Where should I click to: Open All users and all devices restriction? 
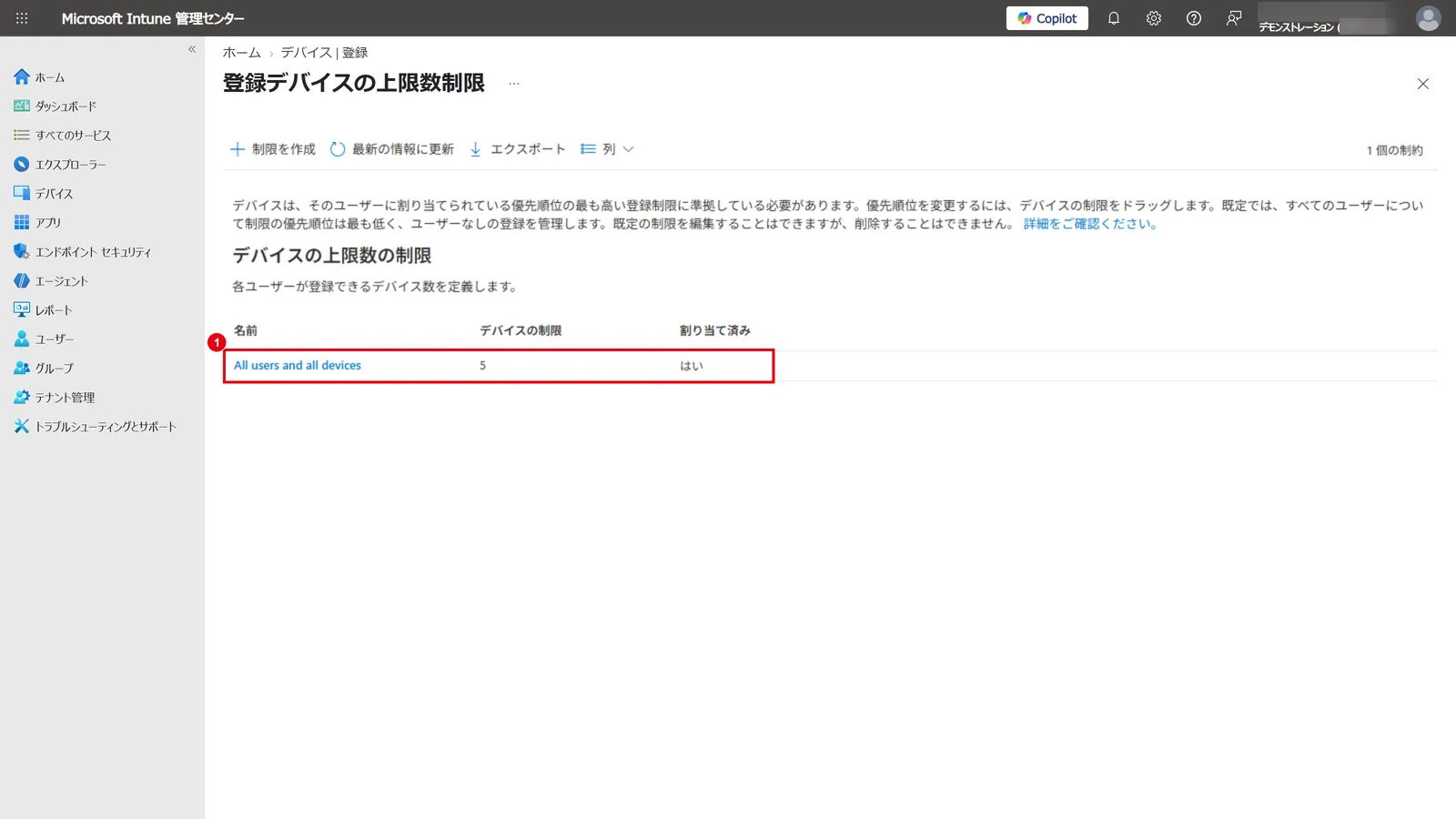(298, 366)
